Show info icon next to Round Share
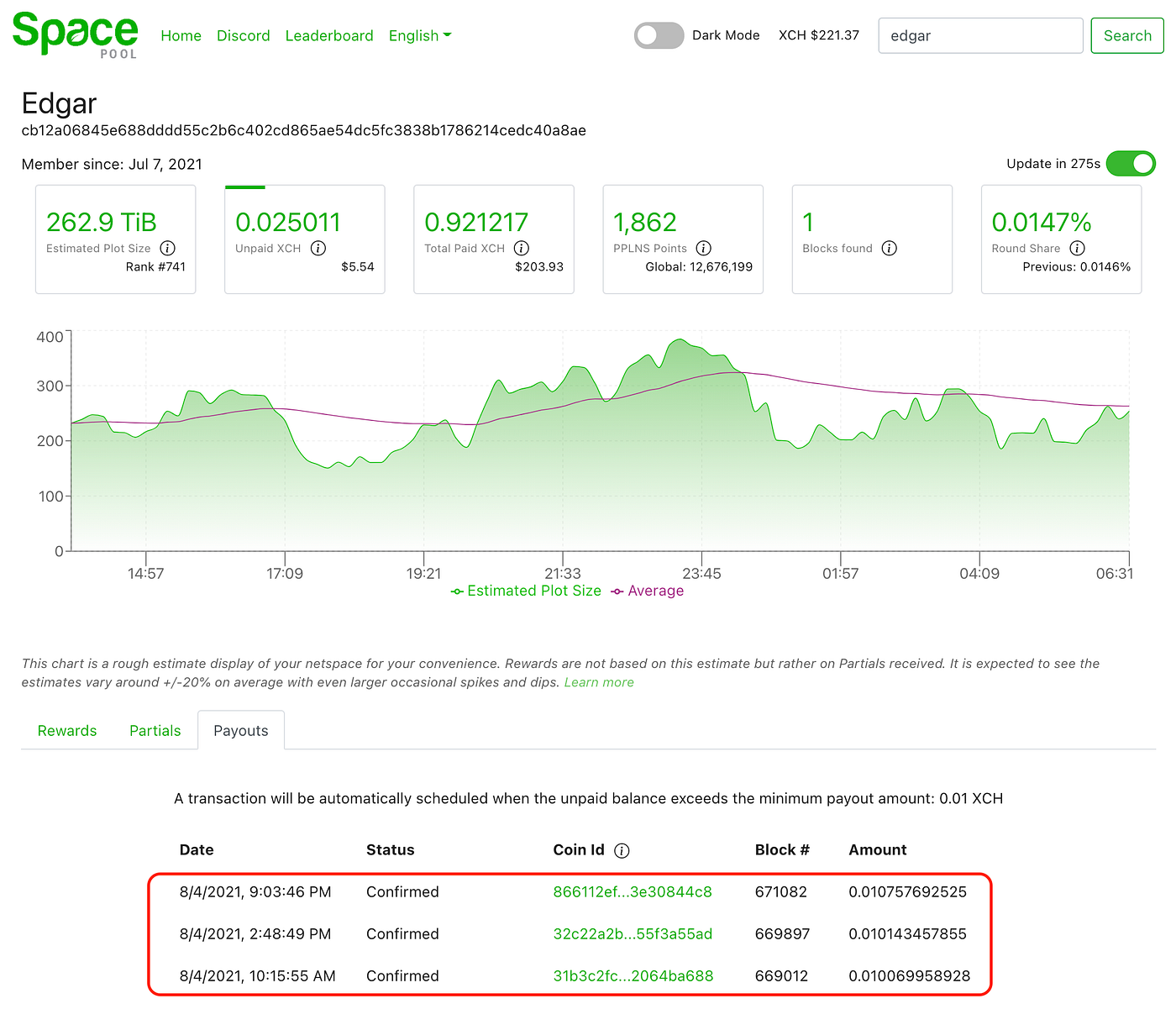1176x1009 pixels. point(1078,248)
